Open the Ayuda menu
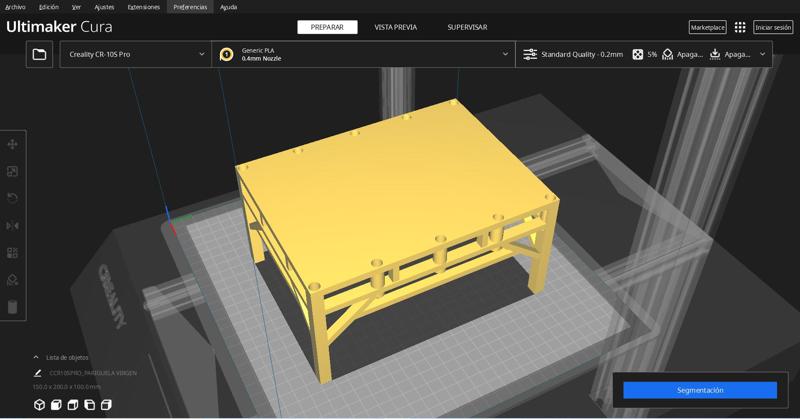Image resolution: width=800 pixels, height=419 pixels. click(x=229, y=7)
